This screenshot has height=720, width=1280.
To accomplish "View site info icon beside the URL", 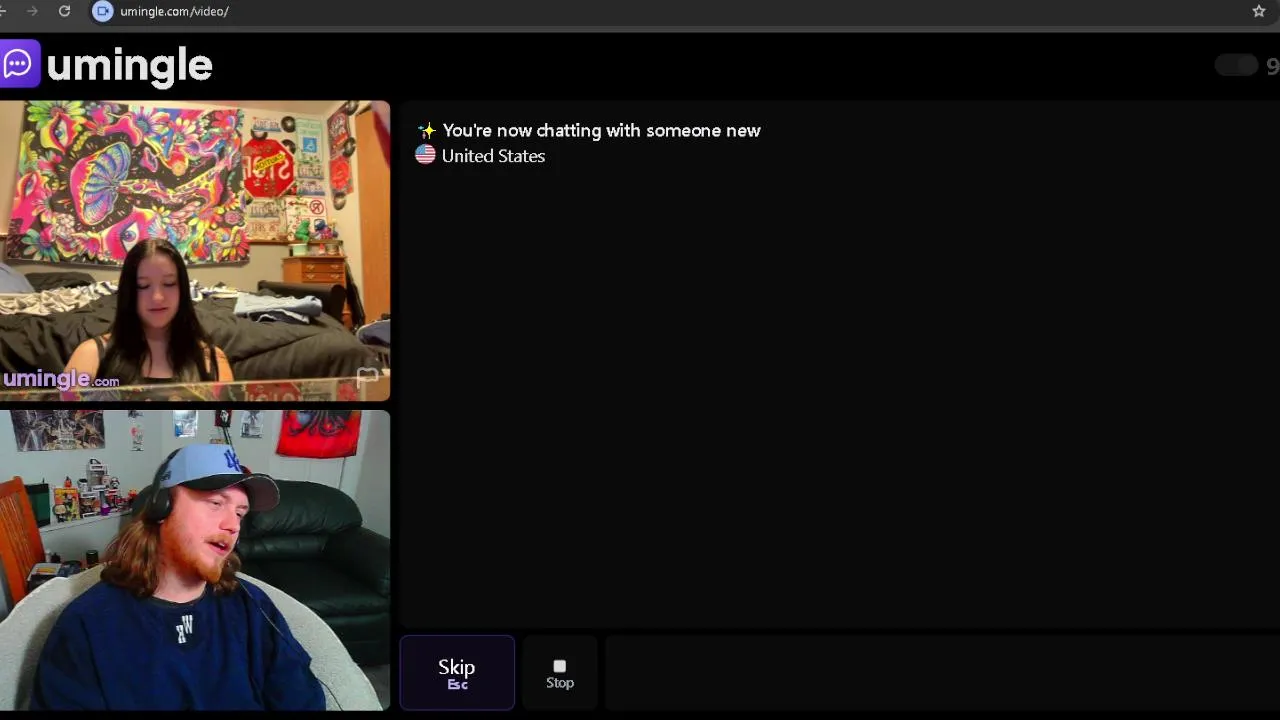I will [102, 11].
